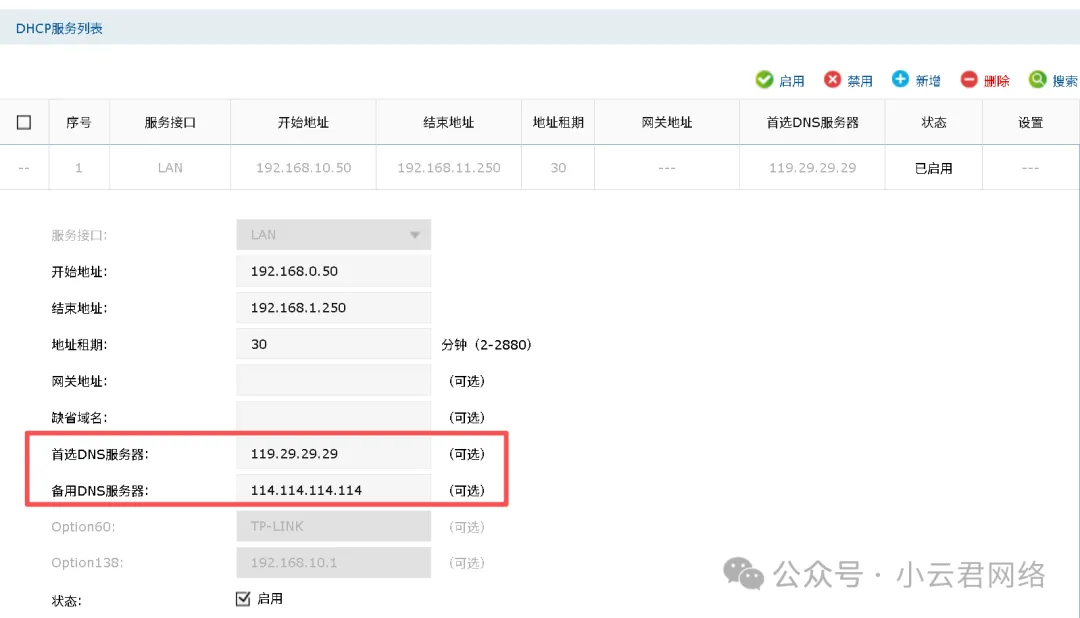Click the Option138 field
Viewport: 1080px width, 618px height.
pyautogui.click(x=333, y=563)
